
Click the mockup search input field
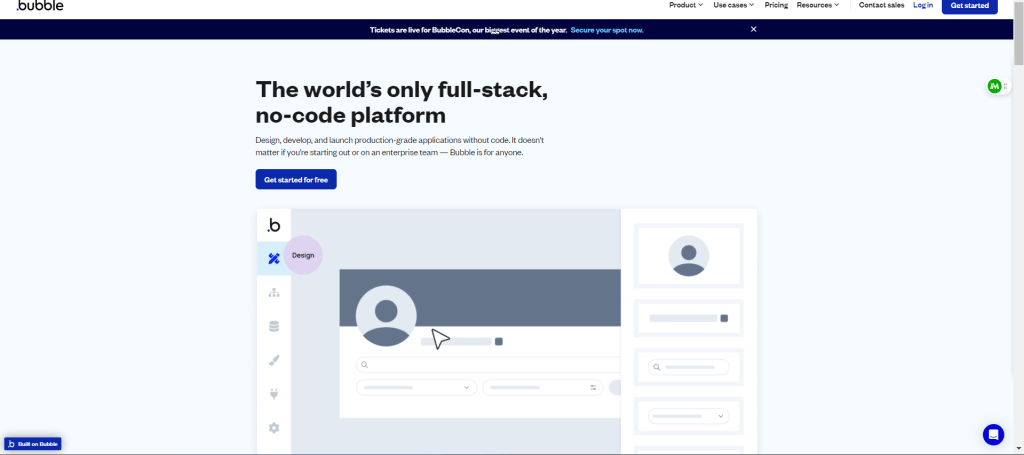[488, 365]
